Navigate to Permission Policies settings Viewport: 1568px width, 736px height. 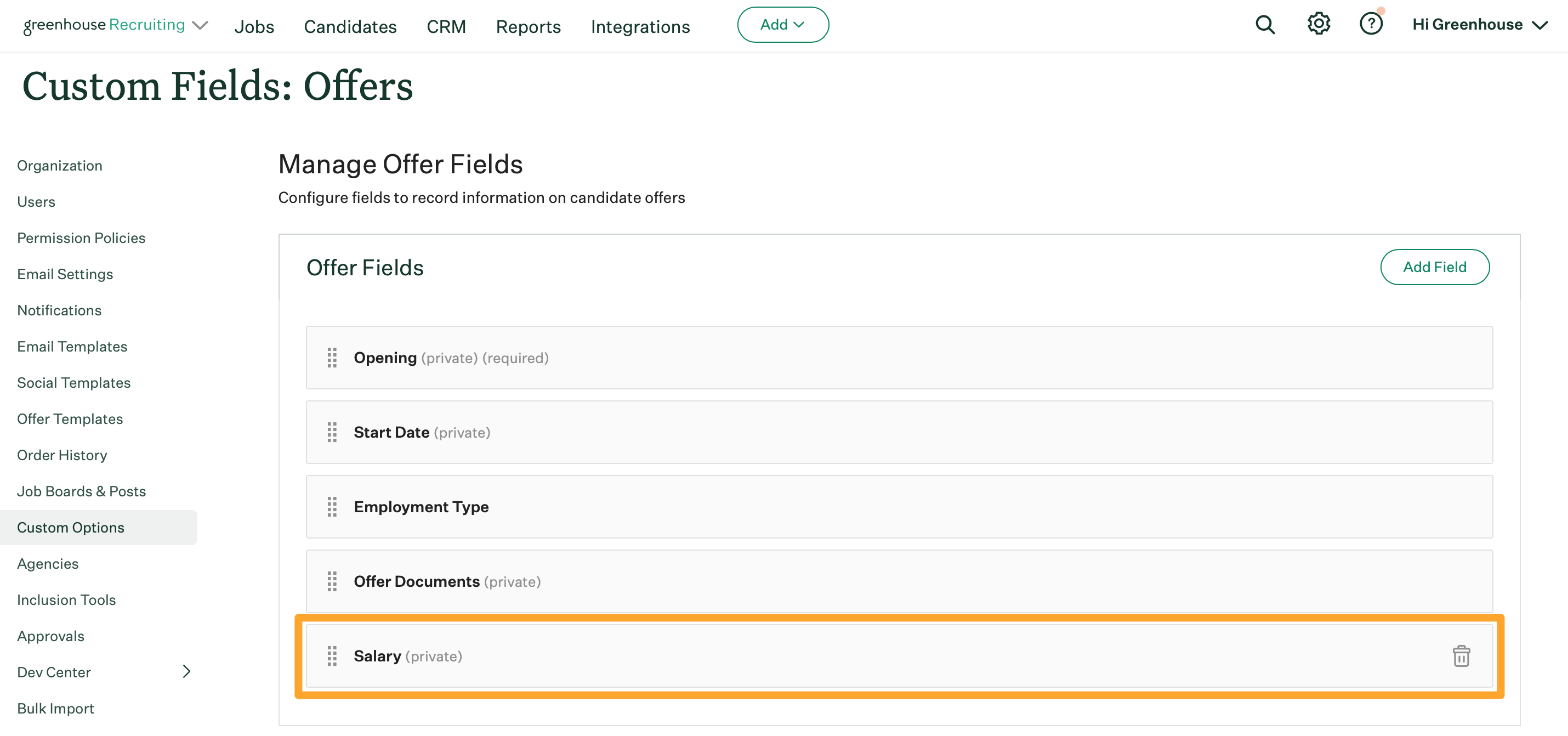[x=81, y=238]
